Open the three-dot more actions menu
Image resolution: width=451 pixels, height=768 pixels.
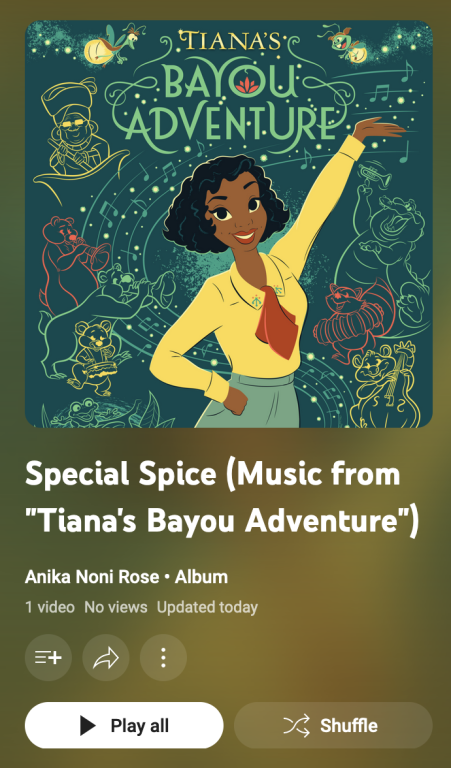click(164, 658)
